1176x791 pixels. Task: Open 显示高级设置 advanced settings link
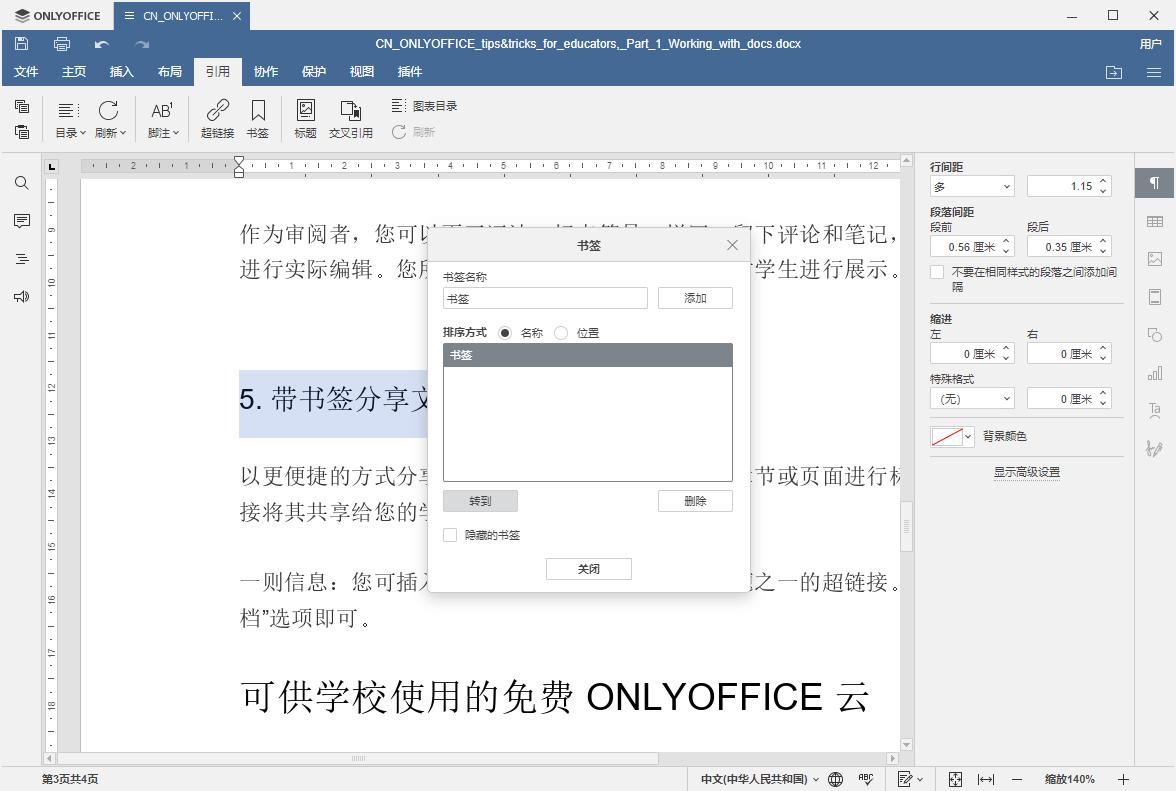pyautogui.click(x=1026, y=472)
